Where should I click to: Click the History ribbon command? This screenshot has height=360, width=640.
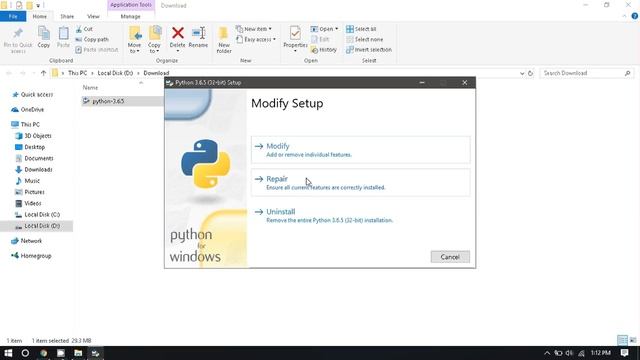coord(324,49)
